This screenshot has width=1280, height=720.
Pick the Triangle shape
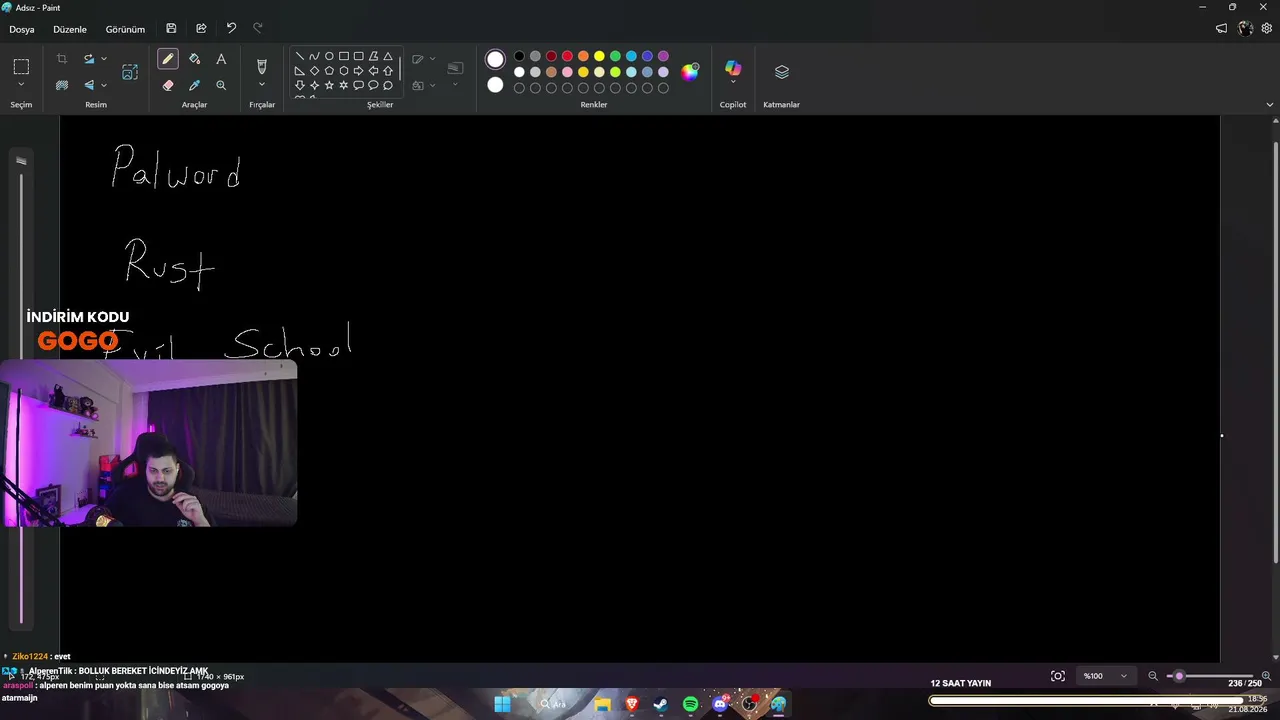(x=388, y=56)
